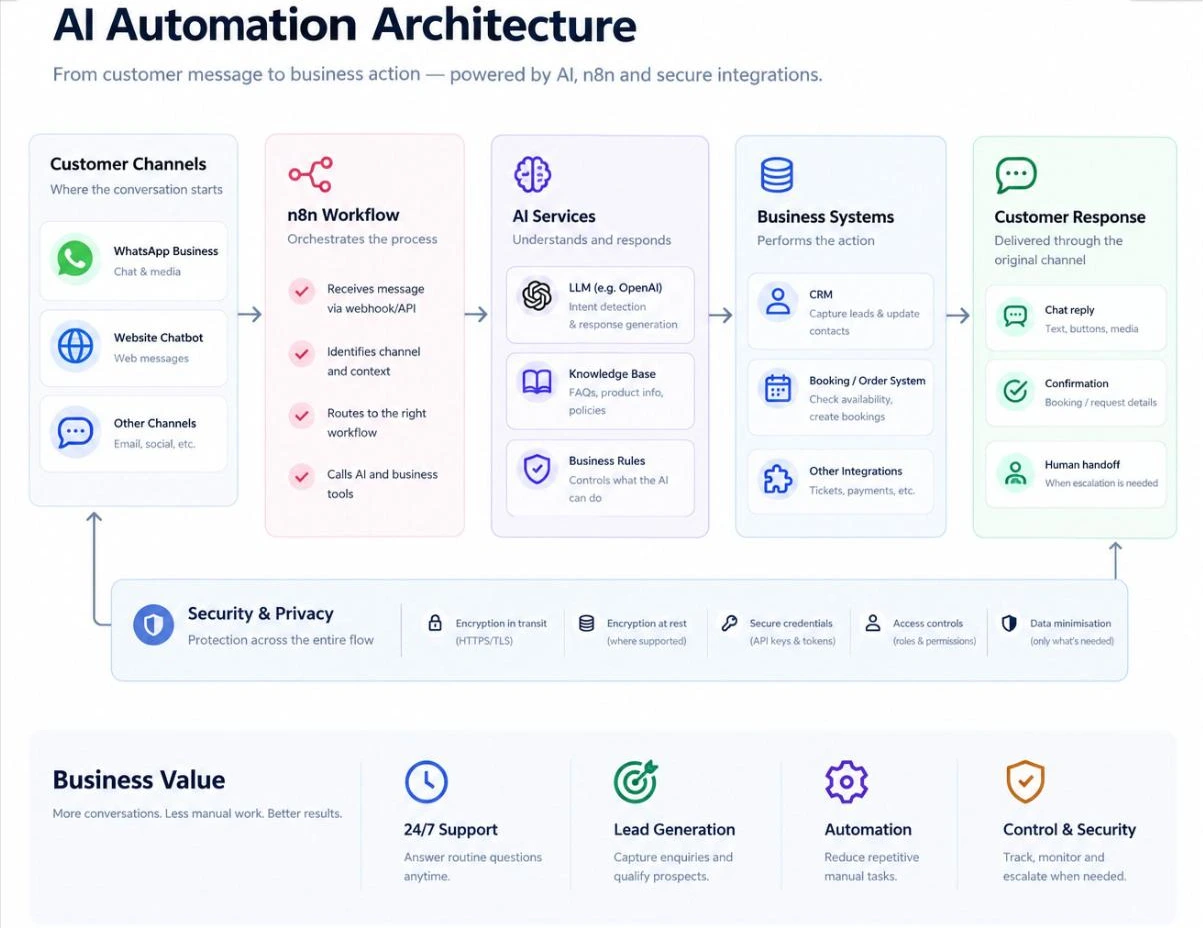Click the Customer Channels column heading

click(x=128, y=164)
